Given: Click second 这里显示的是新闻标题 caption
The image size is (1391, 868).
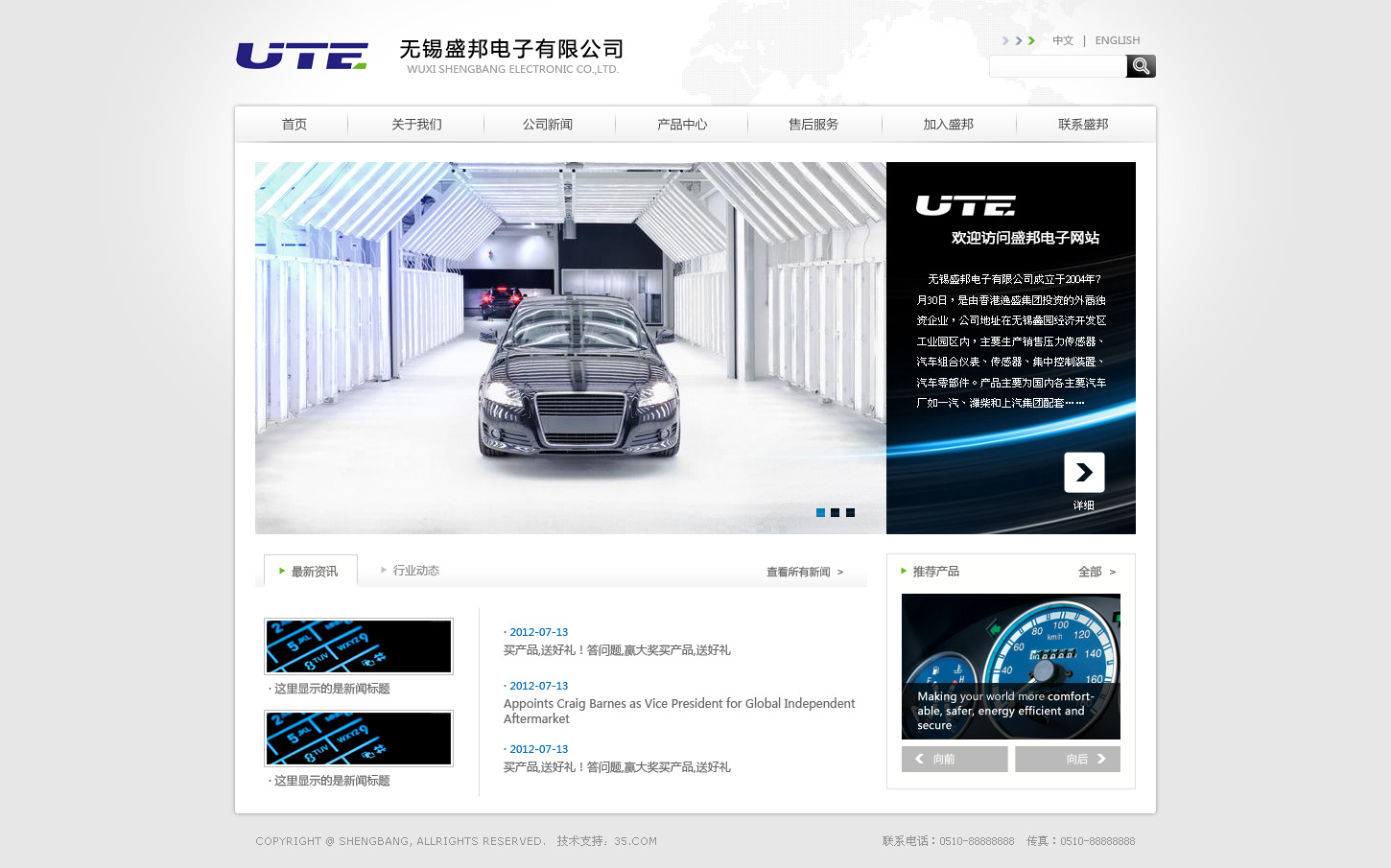Looking at the screenshot, I should 332,781.
